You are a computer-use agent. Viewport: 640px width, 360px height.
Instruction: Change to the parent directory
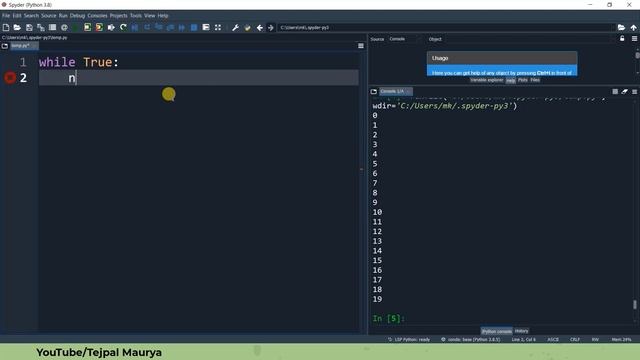pyautogui.click(x=633, y=27)
